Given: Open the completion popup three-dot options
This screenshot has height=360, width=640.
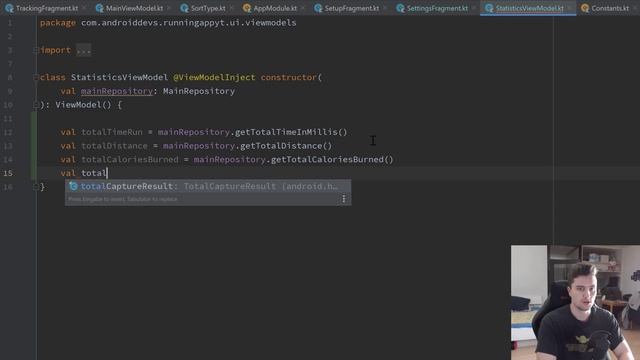Looking at the screenshot, I should [x=344, y=199].
